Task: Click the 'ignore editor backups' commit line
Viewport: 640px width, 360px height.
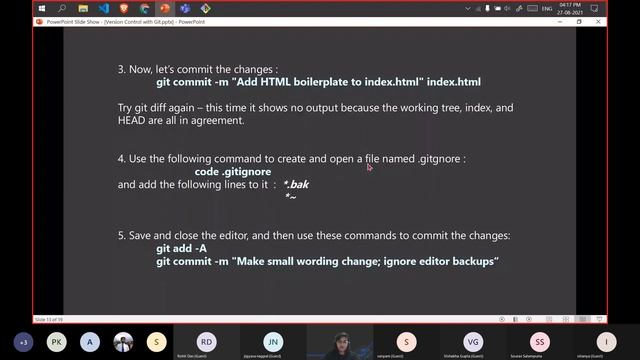Action: point(327,261)
